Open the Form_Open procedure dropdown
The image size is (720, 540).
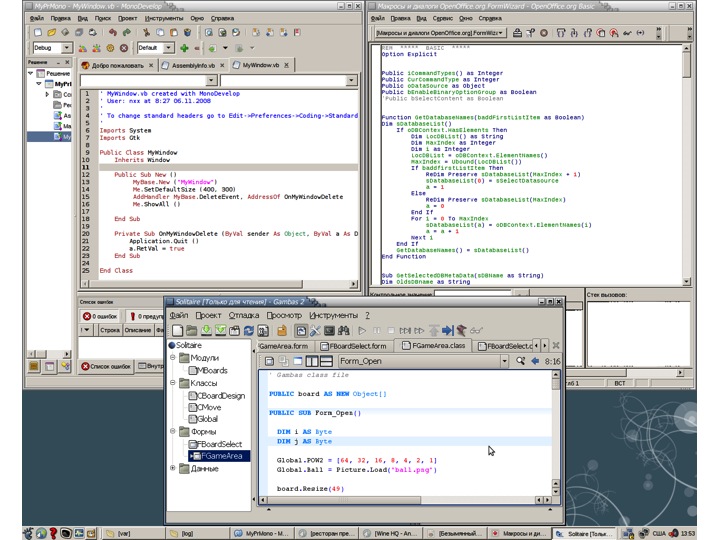pyautogui.click(x=504, y=361)
